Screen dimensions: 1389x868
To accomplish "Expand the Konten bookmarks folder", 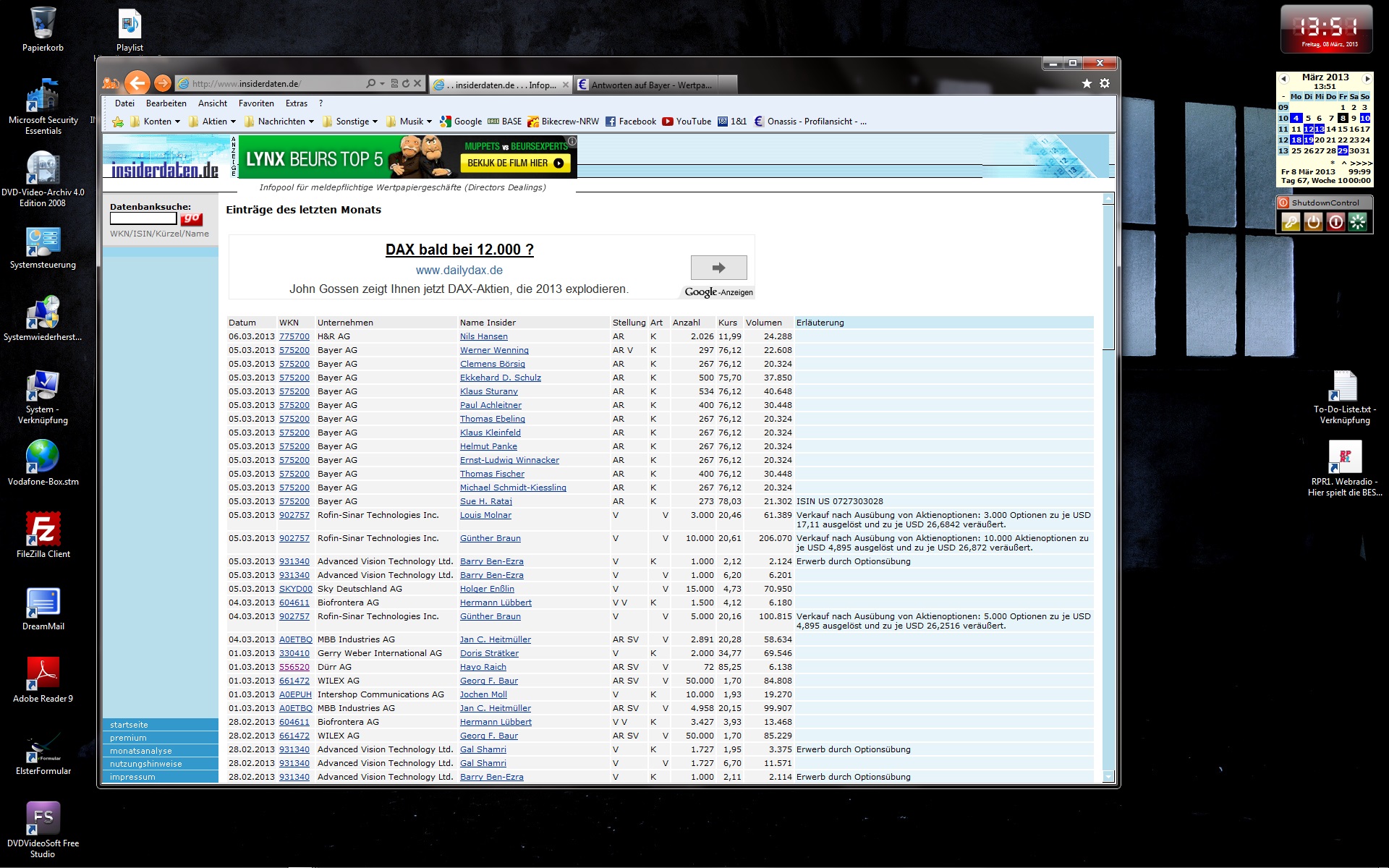I will click(x=157, y=122).
